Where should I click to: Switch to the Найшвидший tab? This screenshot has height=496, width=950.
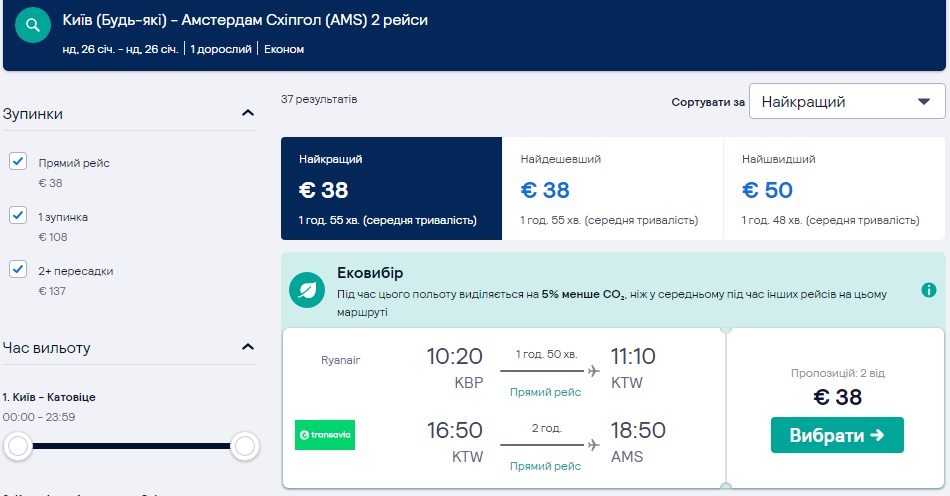click(x=833, y=189)
